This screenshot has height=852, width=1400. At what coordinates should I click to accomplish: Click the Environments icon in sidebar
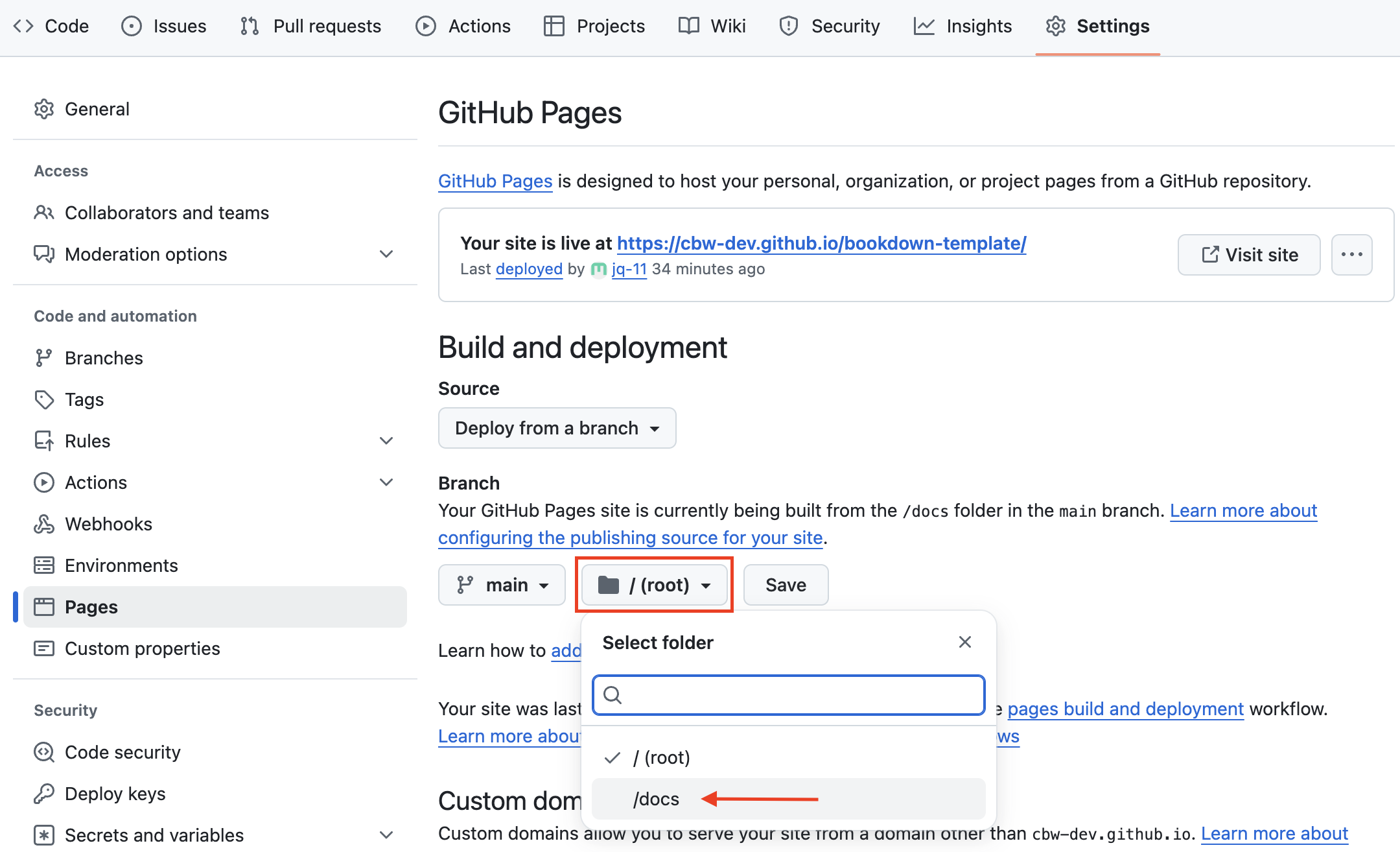(x=44, y=565)
